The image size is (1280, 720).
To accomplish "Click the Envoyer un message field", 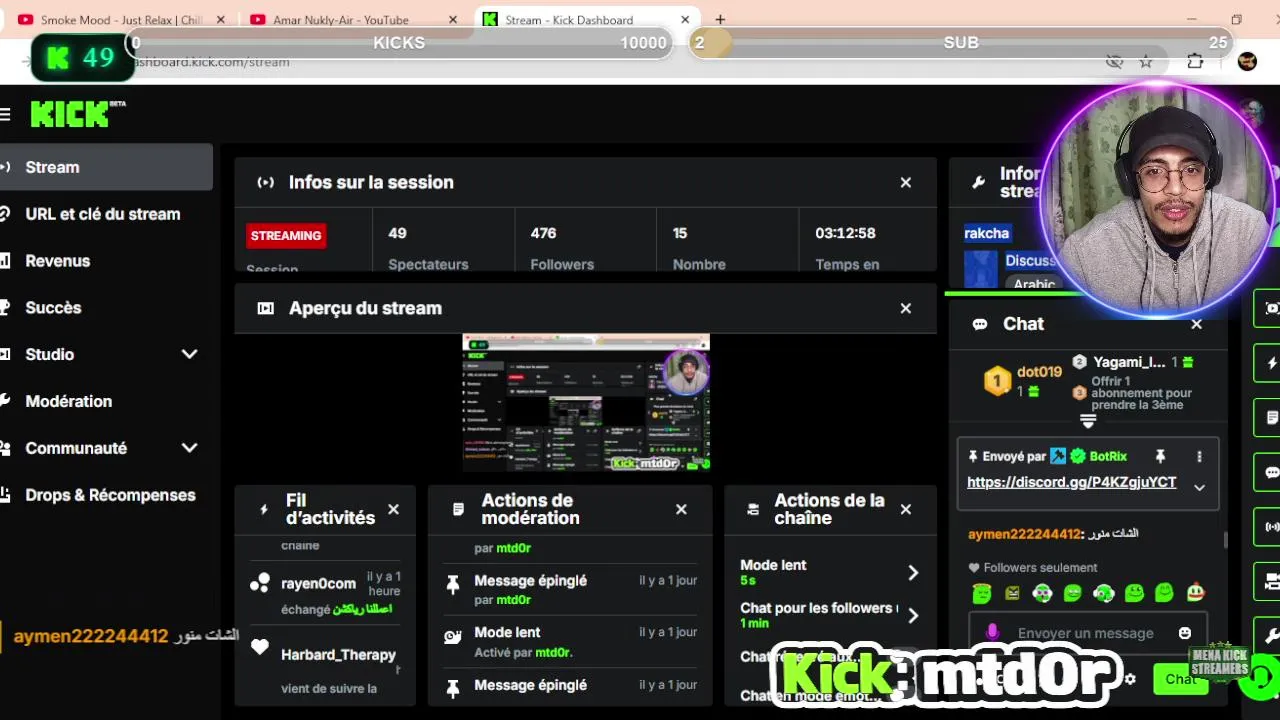I will point(1087,633).
